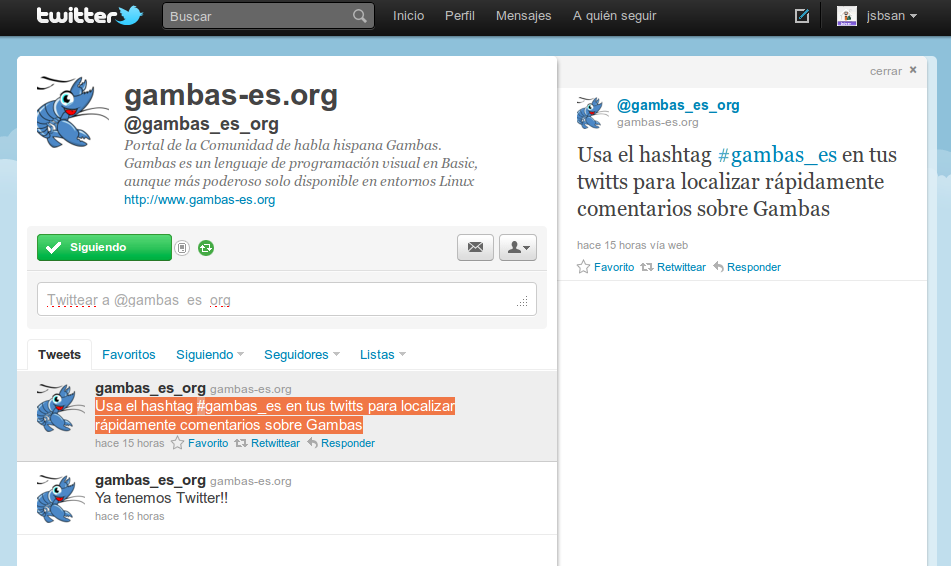
Task: Click the retweet arrows icon on timeline tweet
Action: [x=241, y=443]
